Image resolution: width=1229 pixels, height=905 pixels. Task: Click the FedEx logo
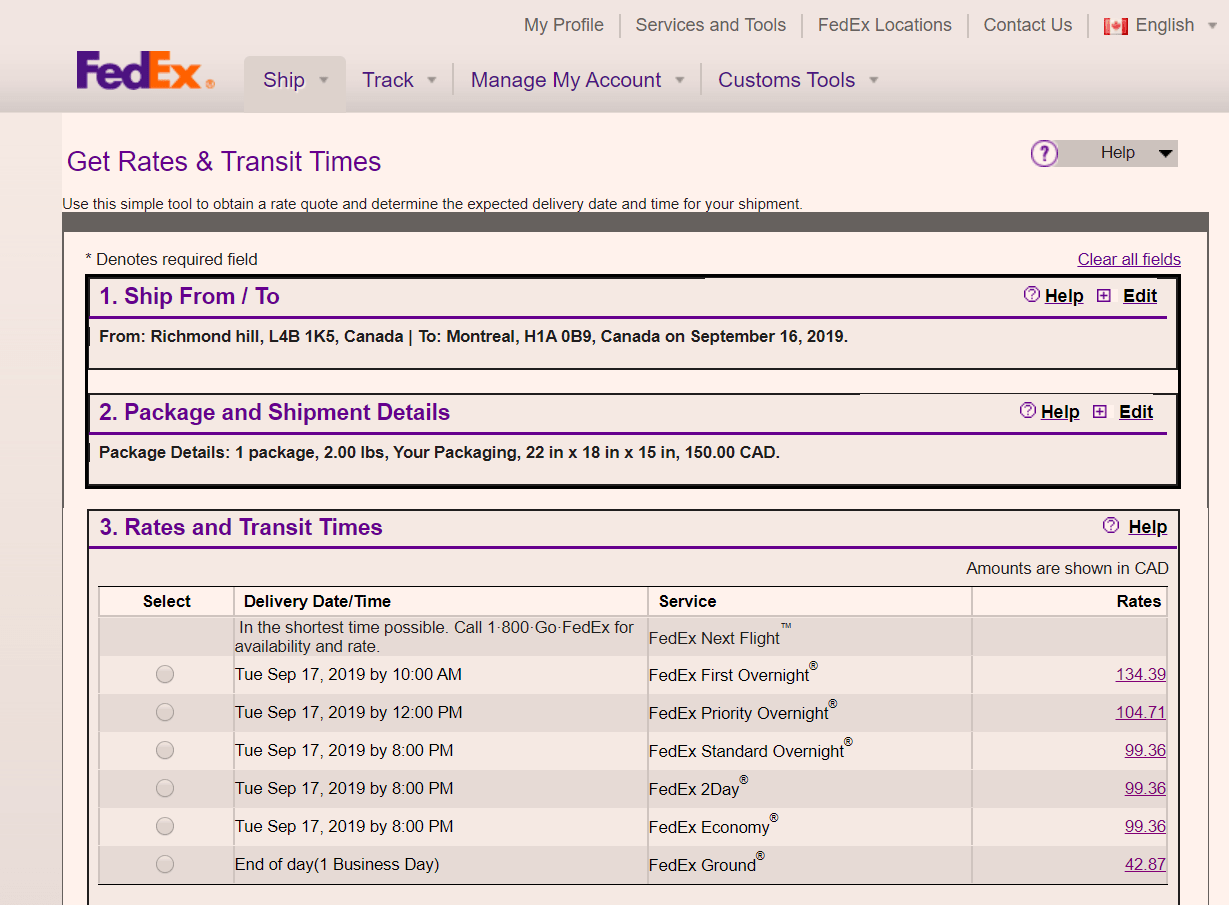146,71
